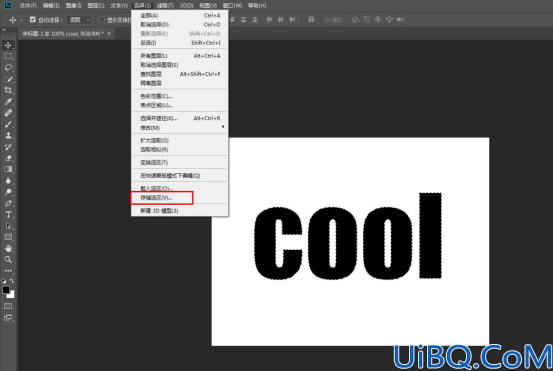Viewport: 553px width, 371px height.
Task: Click the 3D pan icon
Action: pyautogui.click(x=378, y=19)
